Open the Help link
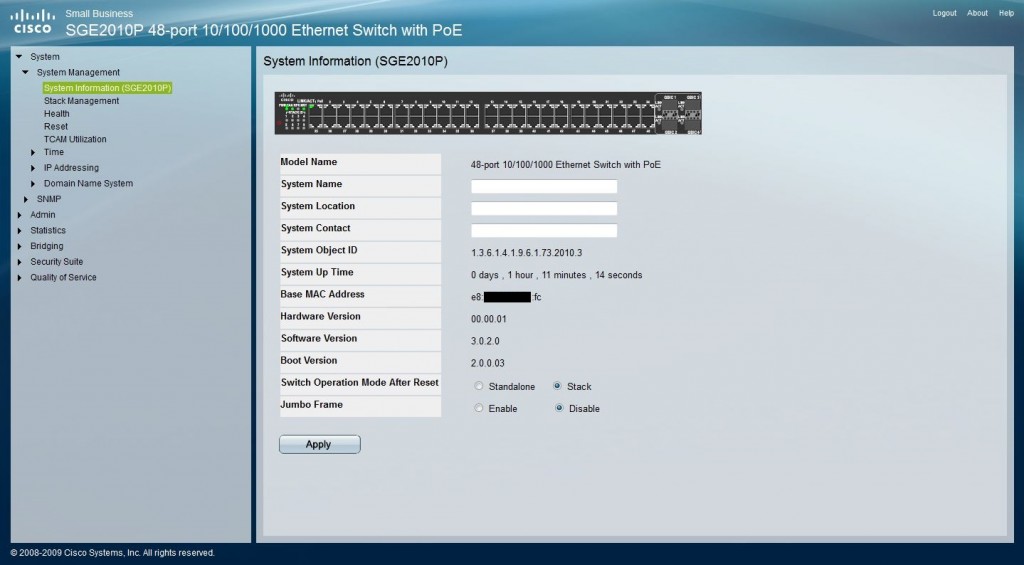The height and width of the screenshot is (565, 1024). 1006,13
